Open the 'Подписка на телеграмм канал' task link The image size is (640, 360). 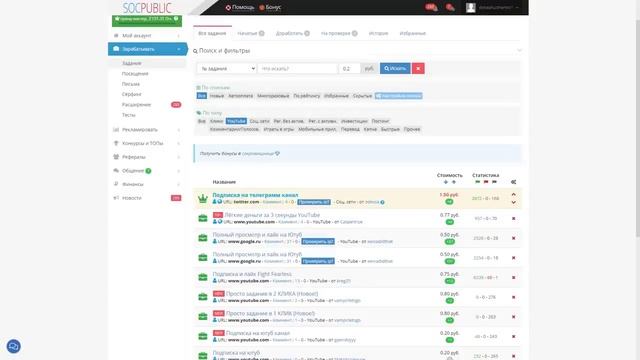coord(255,195)
